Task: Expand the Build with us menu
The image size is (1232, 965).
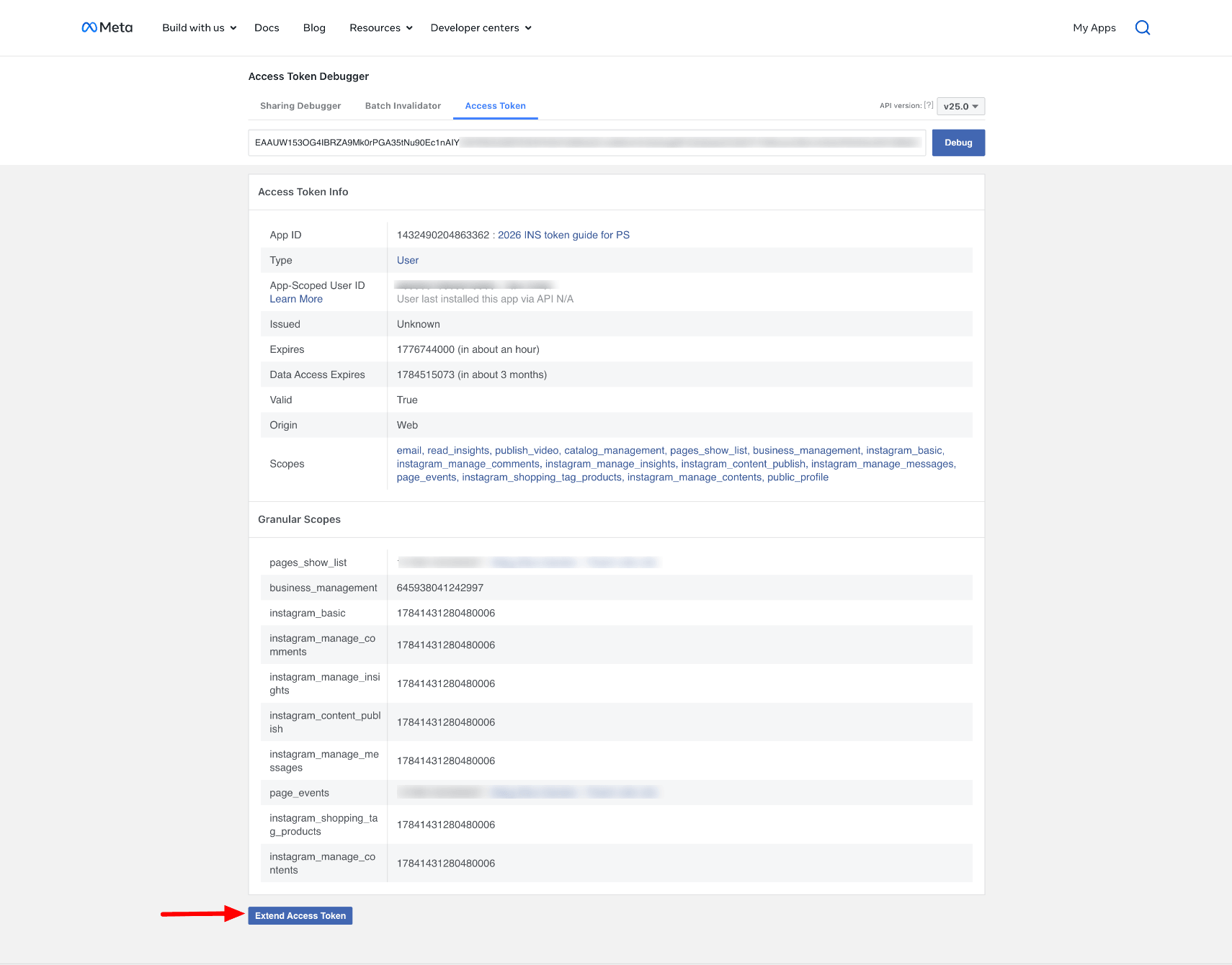Action: pos(199,27)
